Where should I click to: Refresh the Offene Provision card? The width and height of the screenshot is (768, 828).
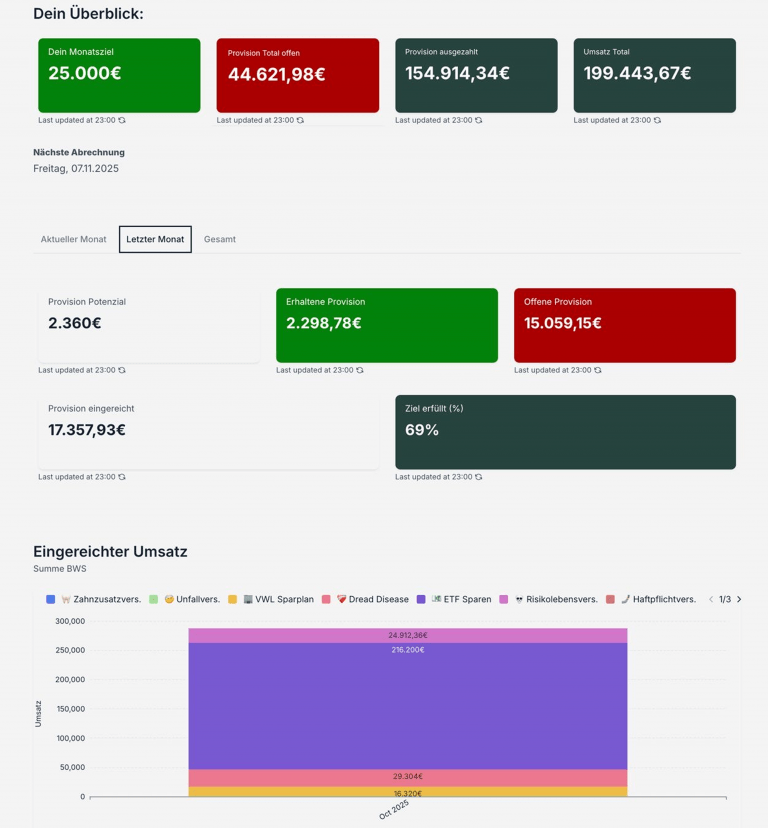(x=598, y=370)
